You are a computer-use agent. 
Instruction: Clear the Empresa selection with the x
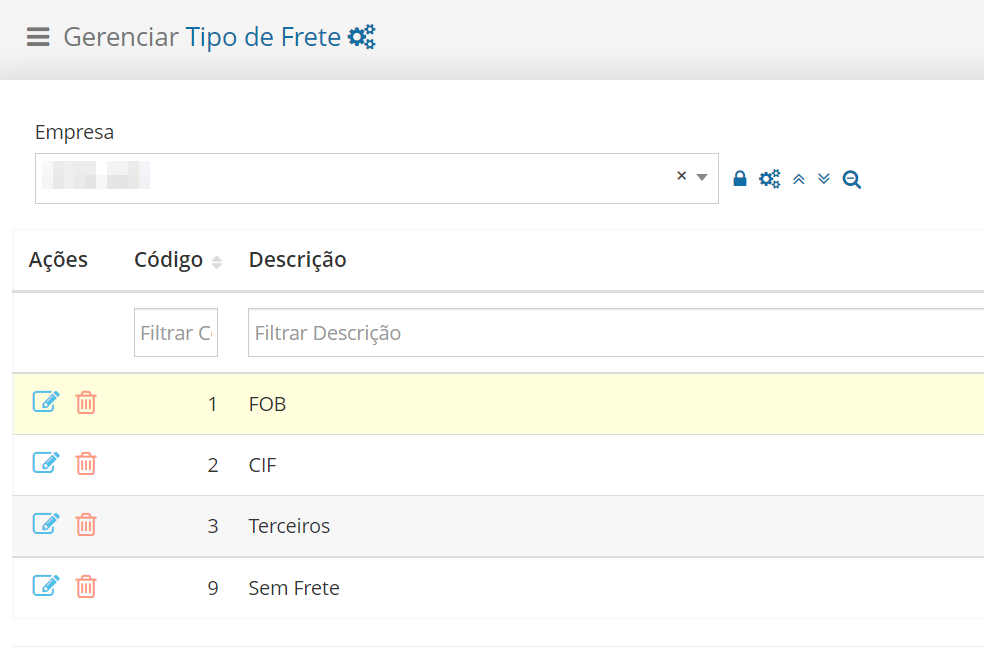[x=682, y=176]
